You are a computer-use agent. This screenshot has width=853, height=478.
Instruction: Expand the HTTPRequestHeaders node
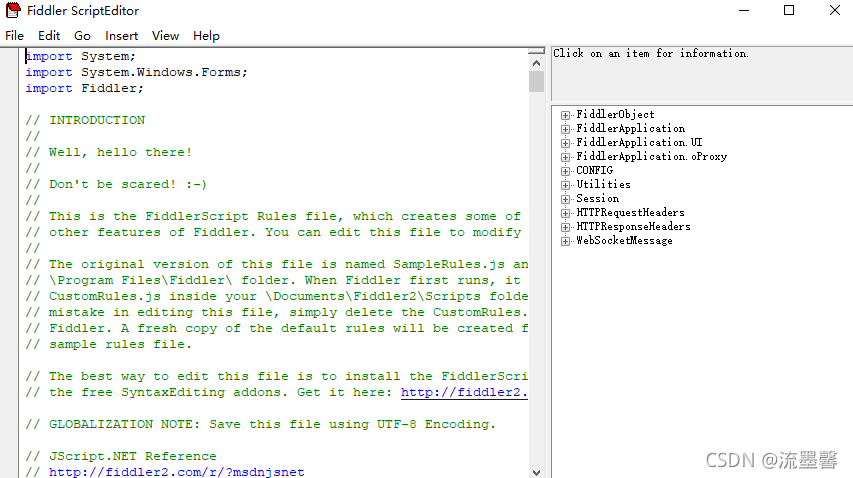pyautogui.click(x=566, y=213)
